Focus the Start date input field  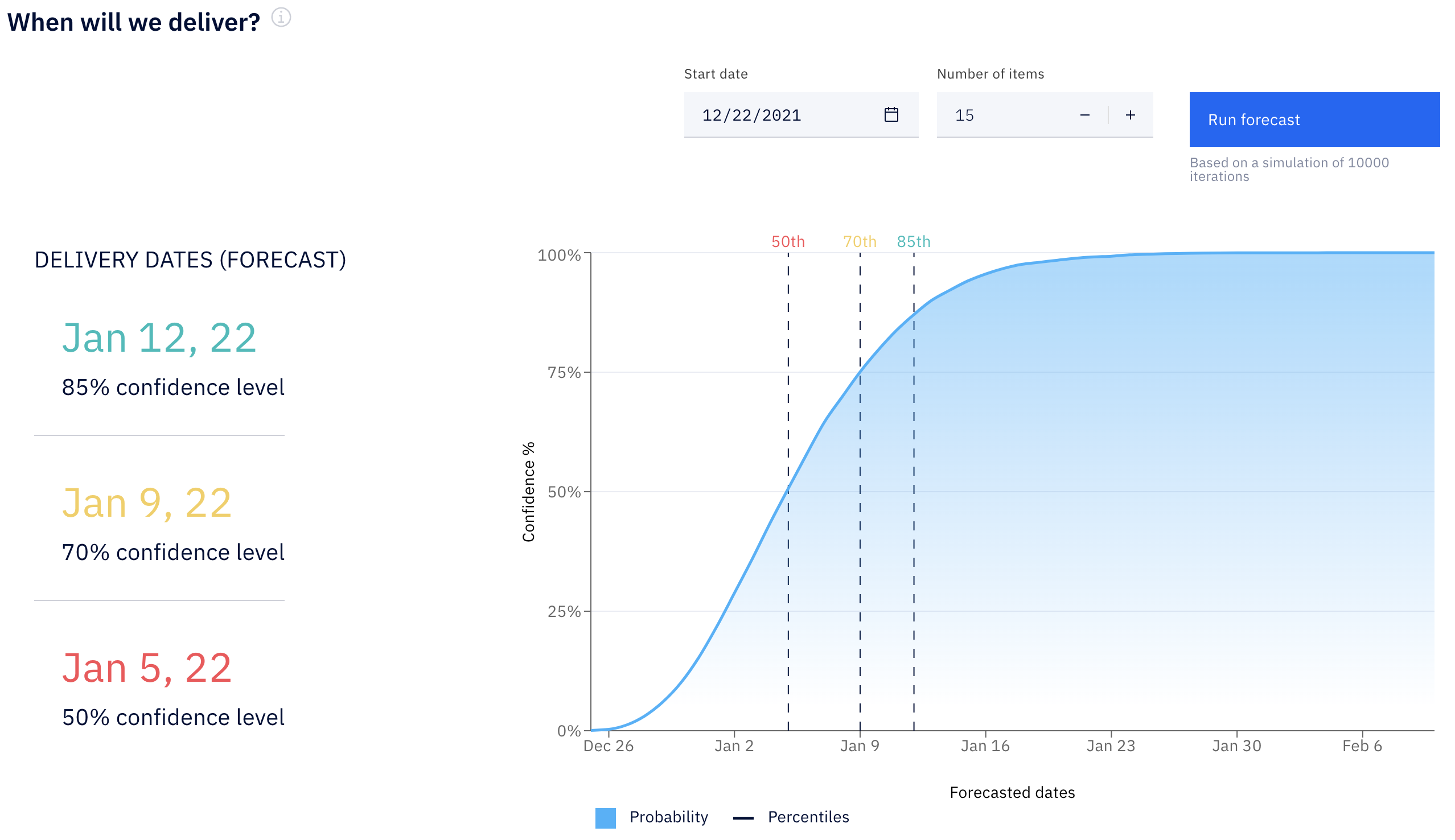pos(801,115)
